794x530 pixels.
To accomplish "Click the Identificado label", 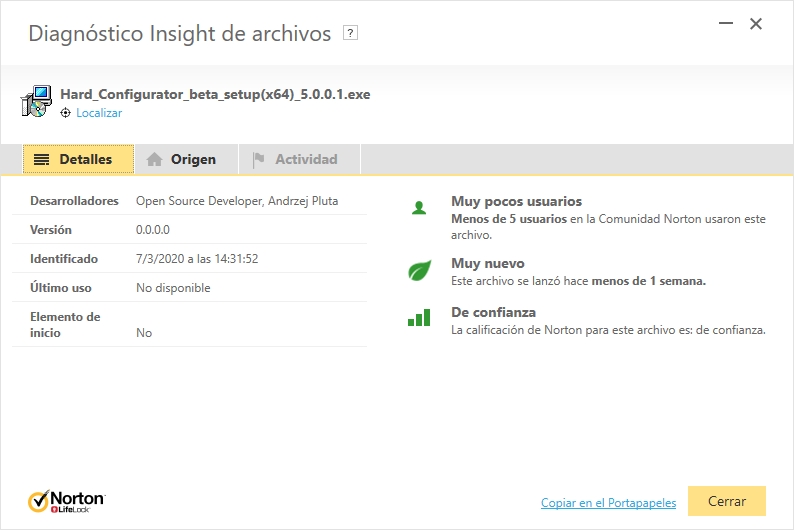I will click(64, 259).
